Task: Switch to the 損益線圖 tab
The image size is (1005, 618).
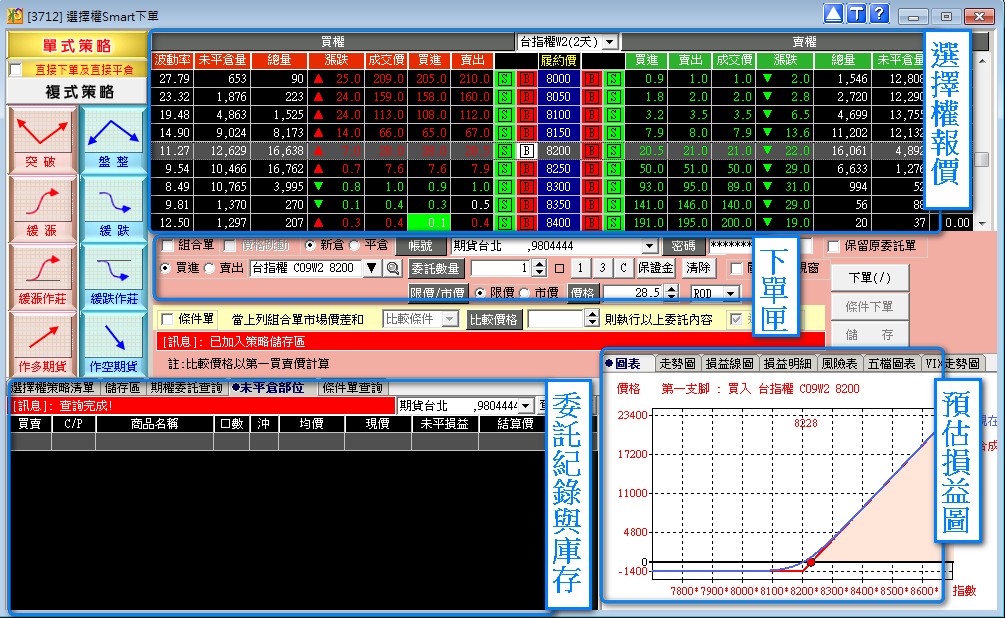Action: pyautogui.click(x=729, y=363)
